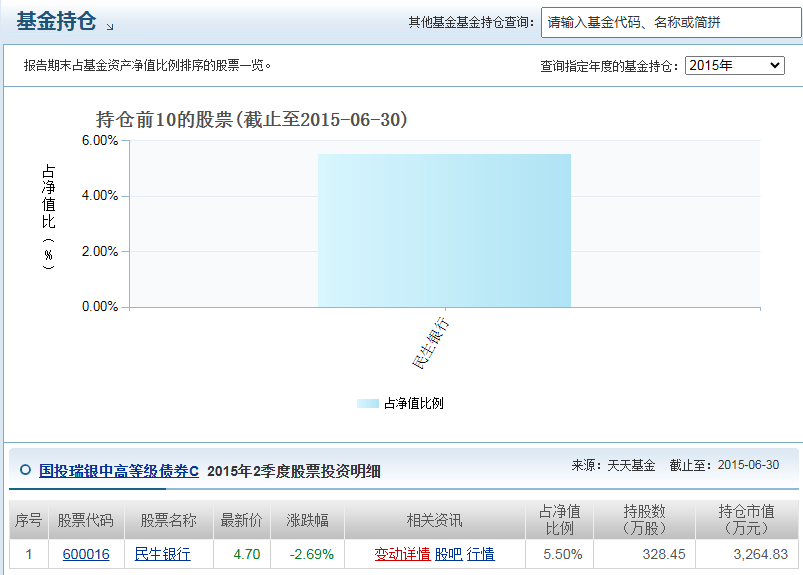This screenshot has width=803, height=575.
Task: Click the 民生银行 x-axis label
Action: click(431, 343)
